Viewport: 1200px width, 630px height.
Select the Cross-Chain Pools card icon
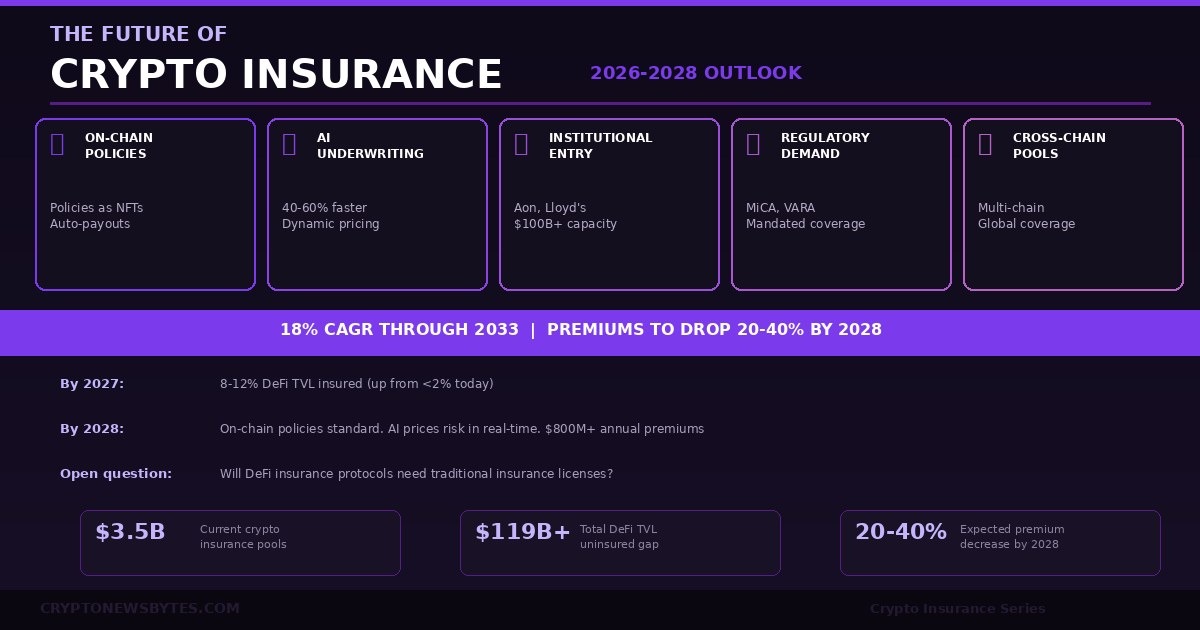[985, 144]
